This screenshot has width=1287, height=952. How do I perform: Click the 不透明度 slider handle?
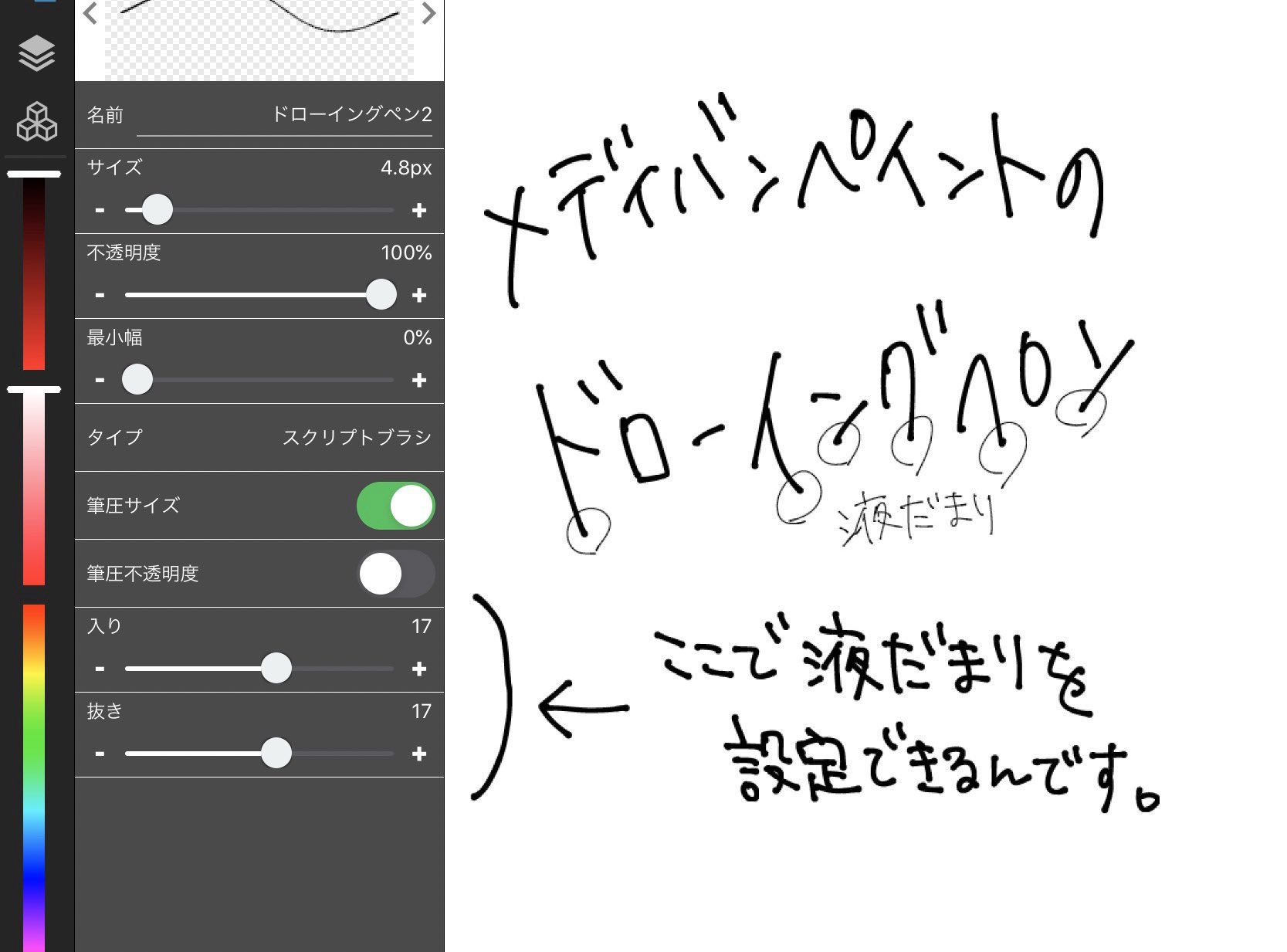(x=381, y=294)
